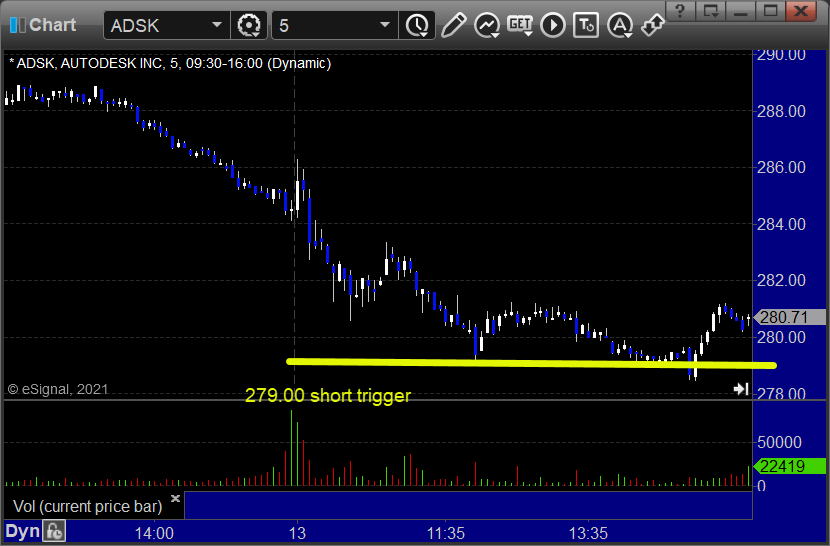Image resolution: width=830 pixels, height=546 pixels.
Task: Click the 280.00 price axis label
Action: [781, 337]
